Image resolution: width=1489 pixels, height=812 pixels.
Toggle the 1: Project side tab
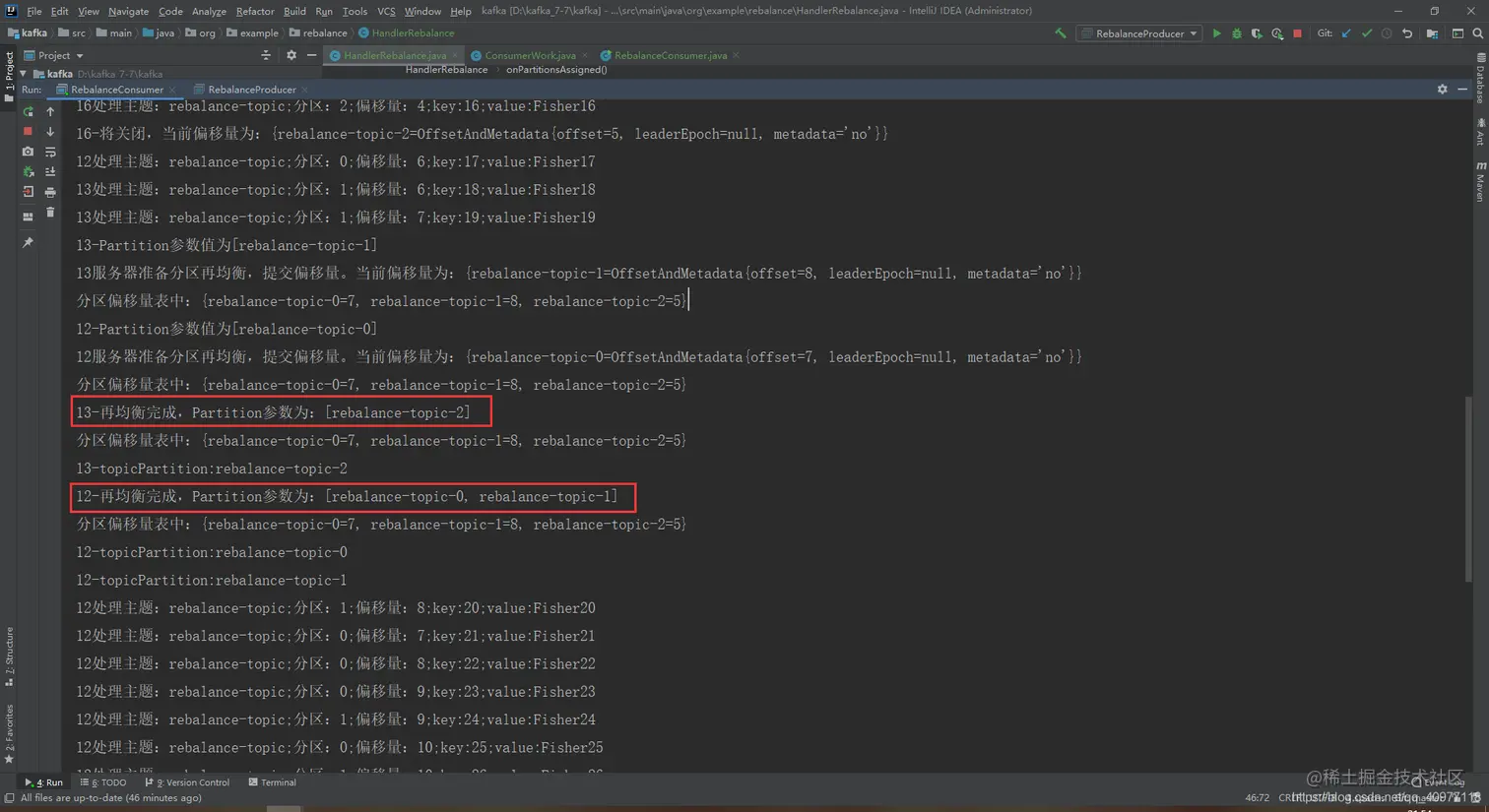[x=9, y=73]
